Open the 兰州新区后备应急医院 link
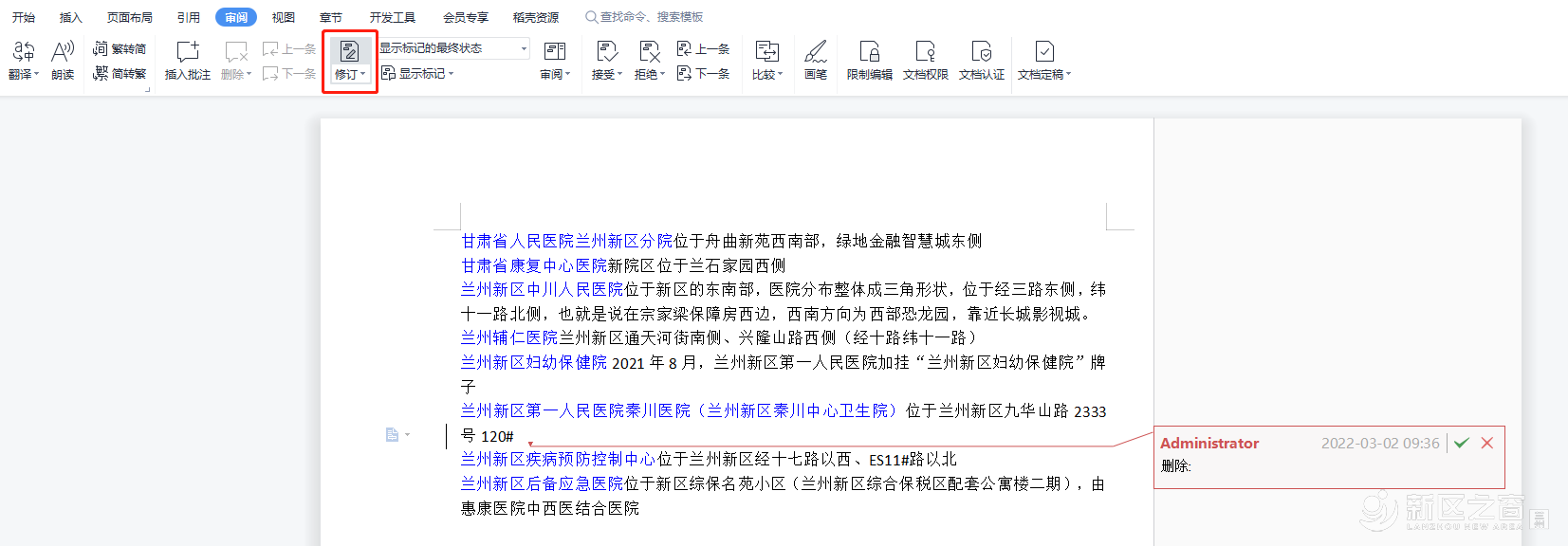This screenshot has height=546, width=1568. click(x=543, y=483)
